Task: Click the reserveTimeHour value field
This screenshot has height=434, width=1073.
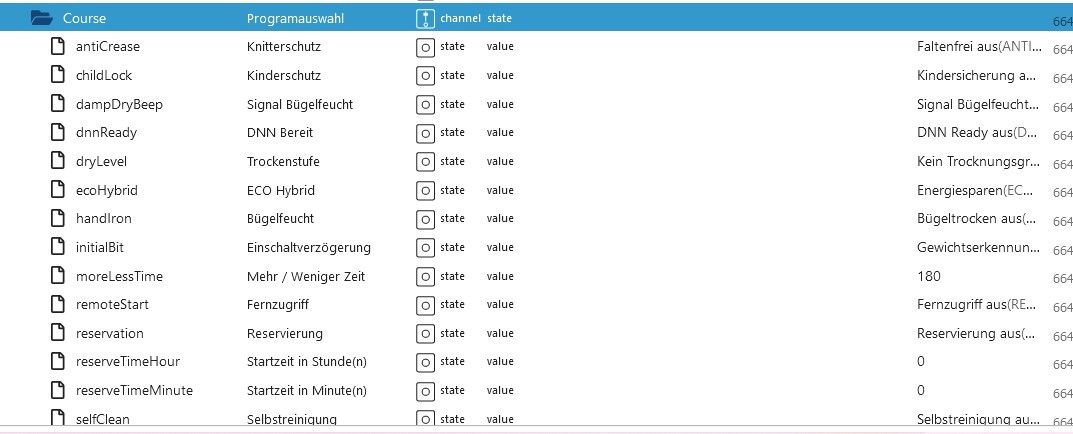Action: click(x=921, y=361)
